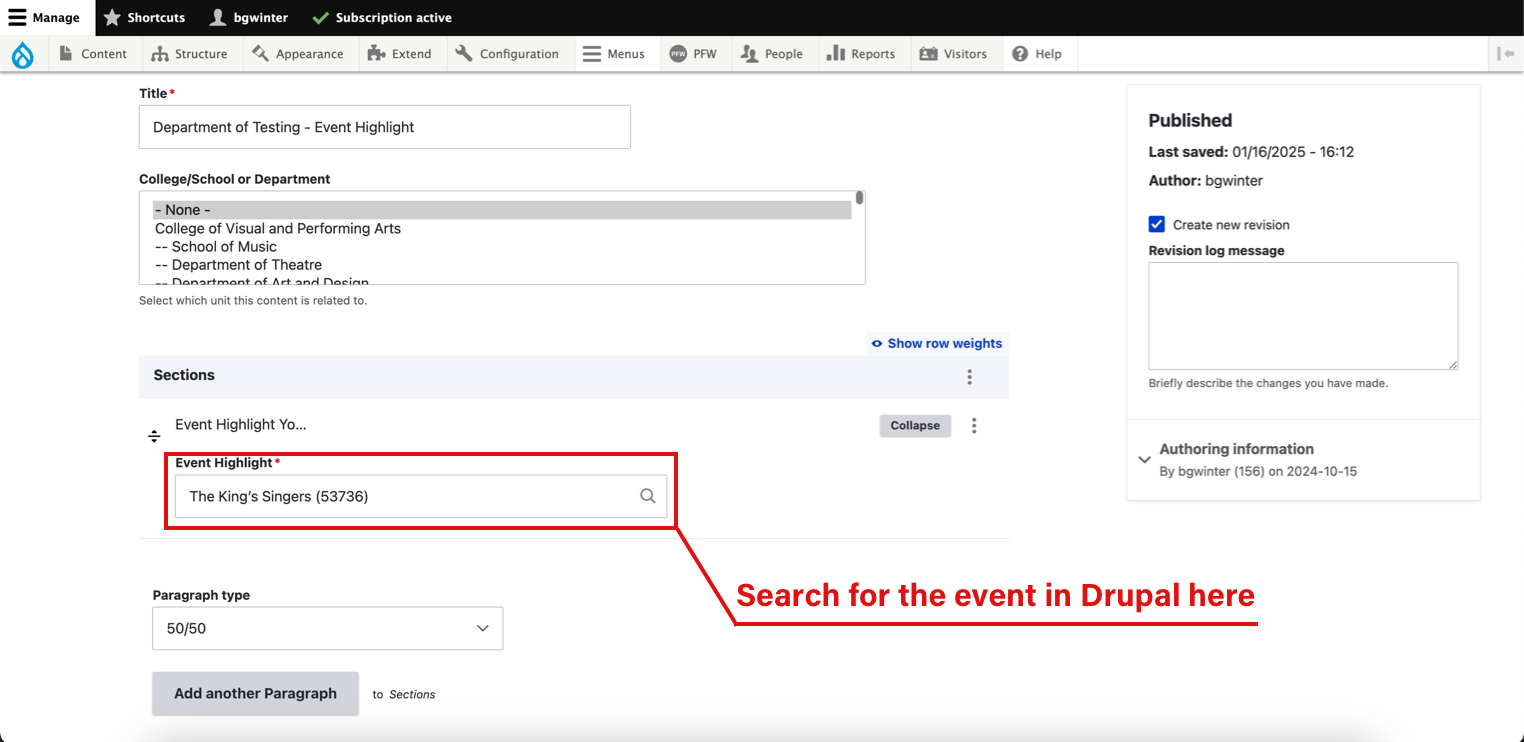Open the People menu

[x=772, y=54]
